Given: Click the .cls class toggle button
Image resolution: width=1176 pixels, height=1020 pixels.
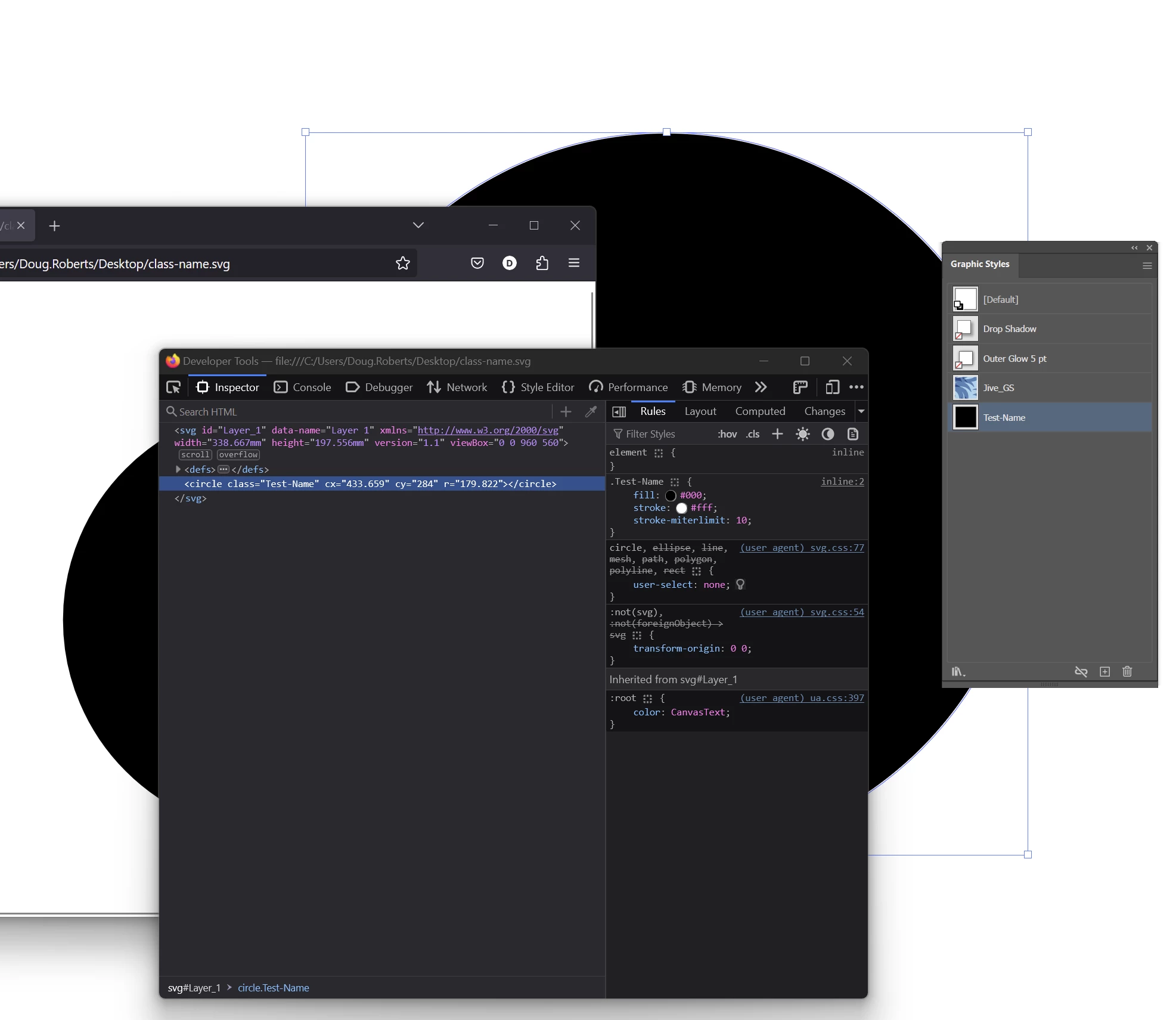Looking at the screenshot, I should point(753,434).
